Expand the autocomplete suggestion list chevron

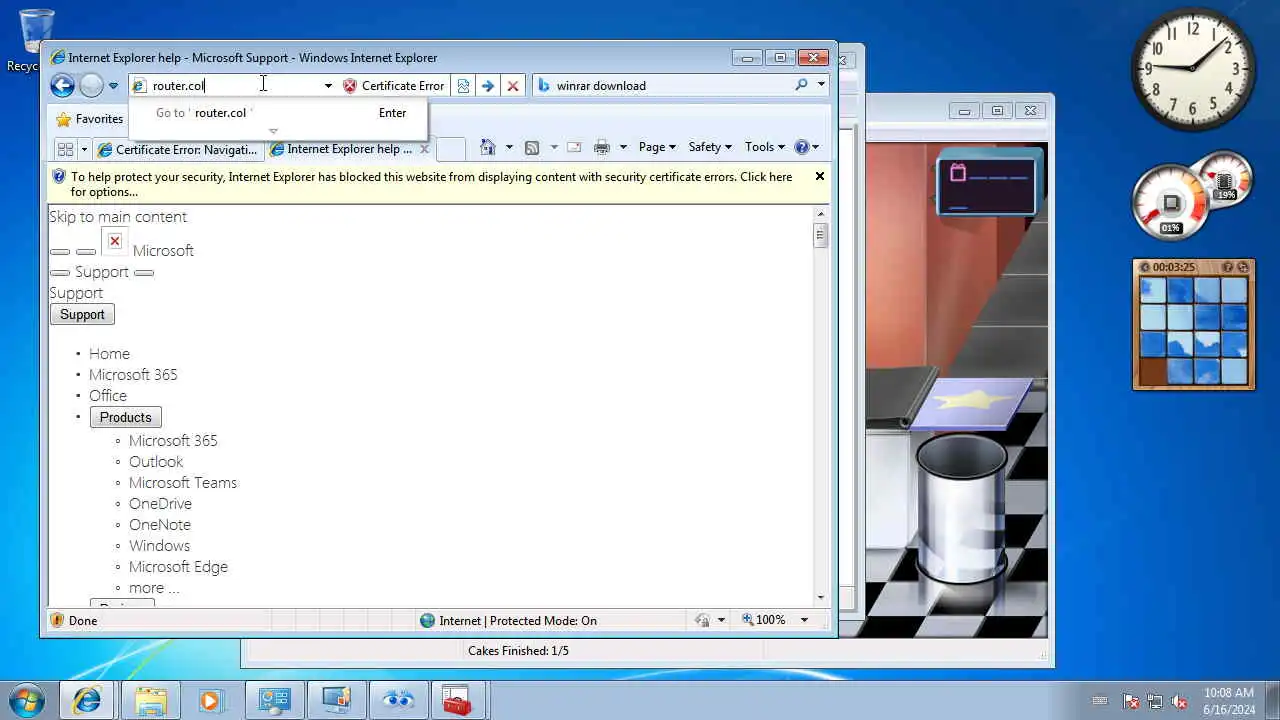273,131
